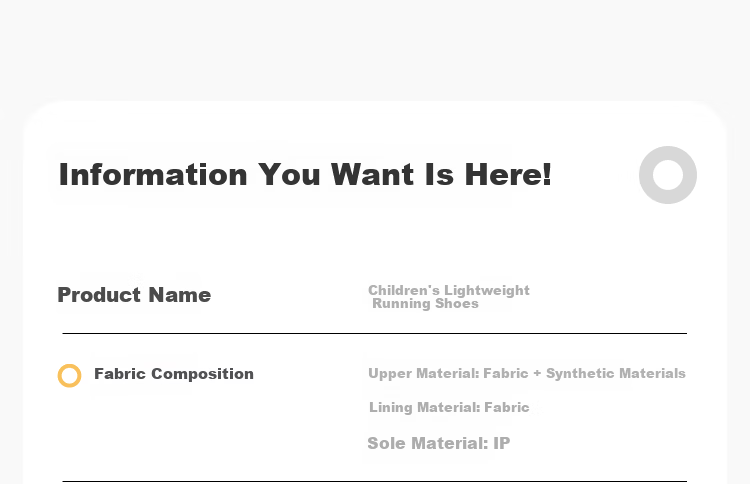Click the word 'Want' in the heading

click(372, 175)
